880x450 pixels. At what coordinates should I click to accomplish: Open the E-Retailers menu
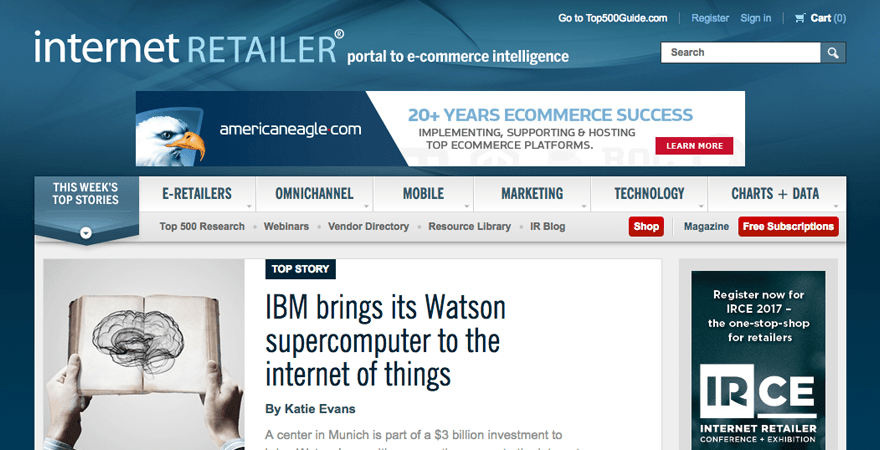coord(197,194)
